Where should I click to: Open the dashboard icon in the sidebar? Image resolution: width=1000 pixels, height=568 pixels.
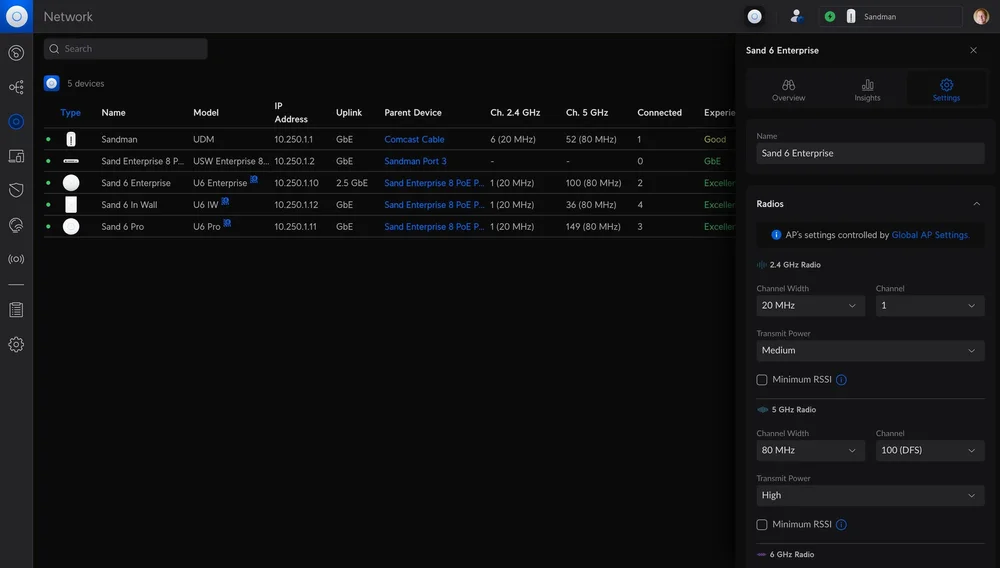click(x=16, y=53)
